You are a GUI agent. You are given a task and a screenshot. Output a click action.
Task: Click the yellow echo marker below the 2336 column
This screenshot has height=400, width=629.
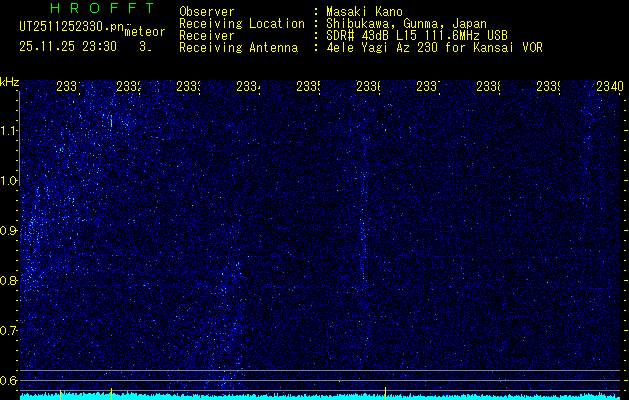point(386,394)
